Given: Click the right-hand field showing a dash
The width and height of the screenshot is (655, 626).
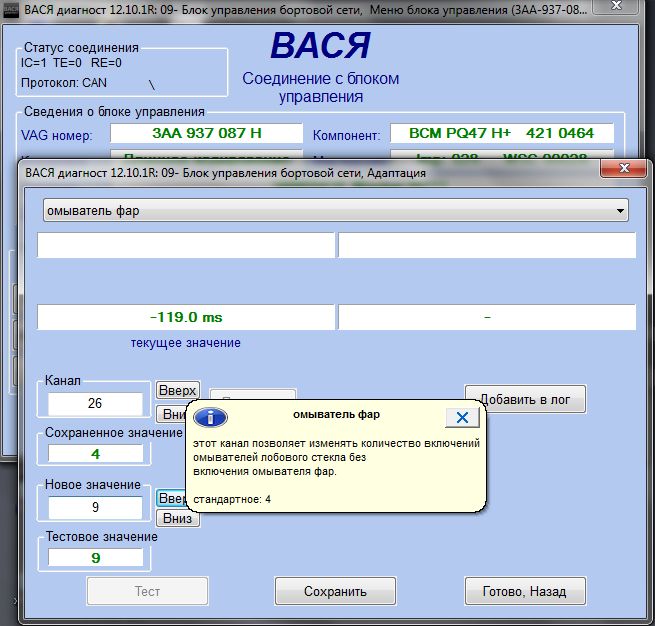Looking at the screenshot, I should [487, 317].
